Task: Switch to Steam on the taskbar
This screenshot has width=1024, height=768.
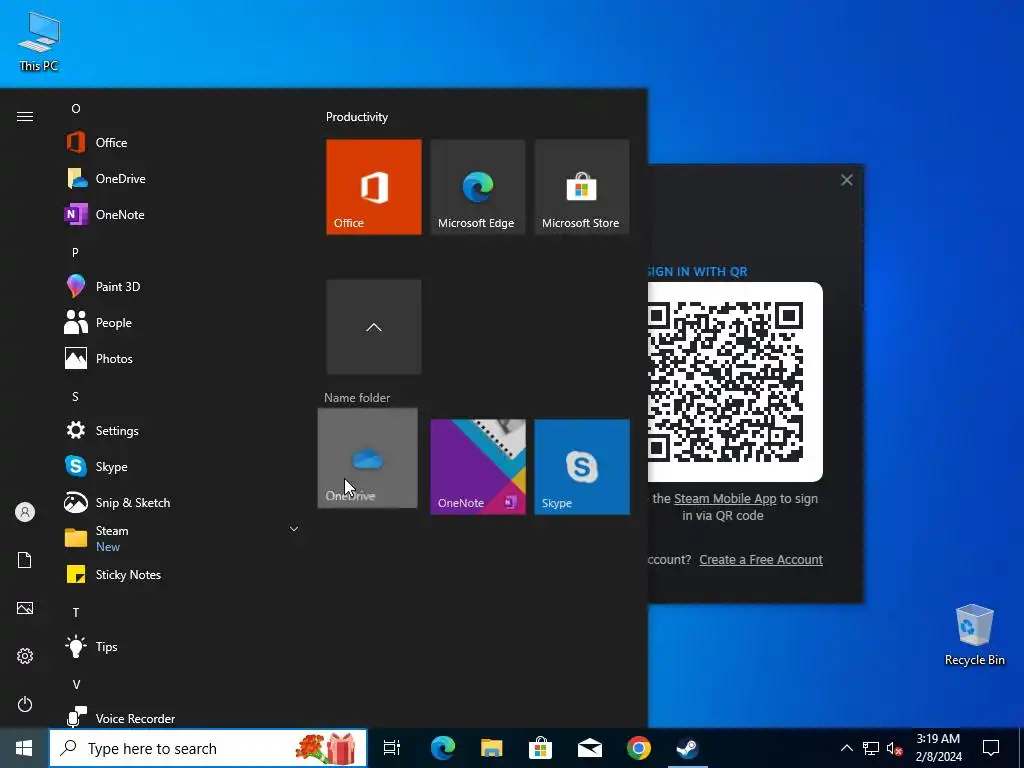Action: click(x=688, y=748)
